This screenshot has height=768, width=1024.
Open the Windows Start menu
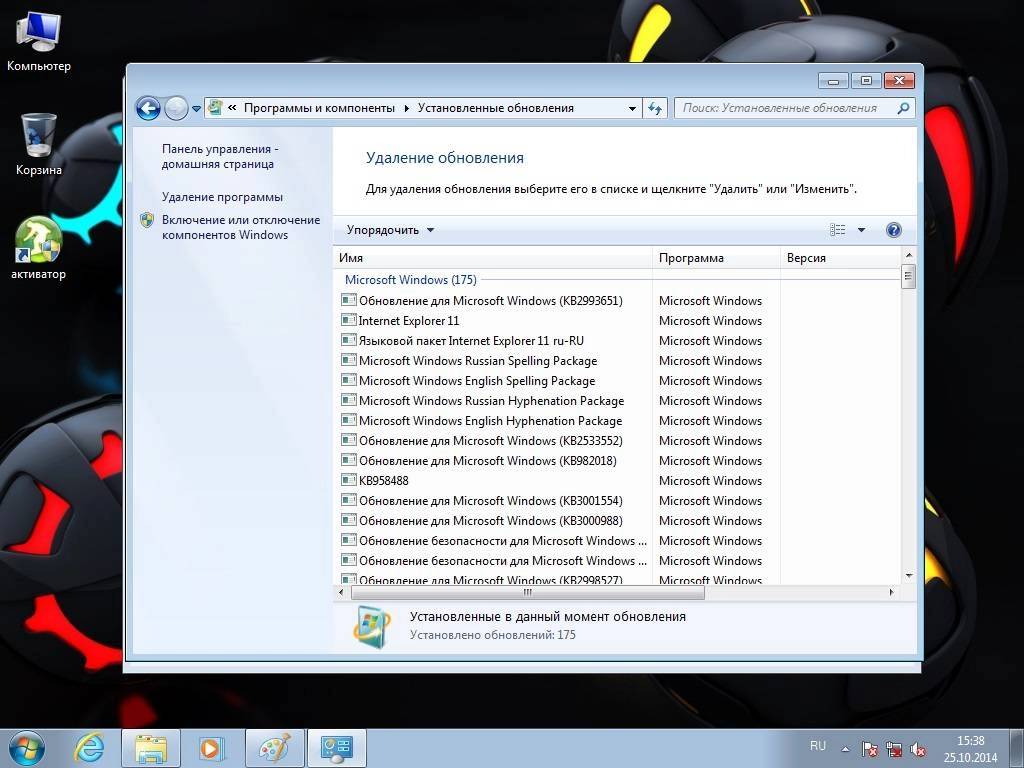pos(27,748)
